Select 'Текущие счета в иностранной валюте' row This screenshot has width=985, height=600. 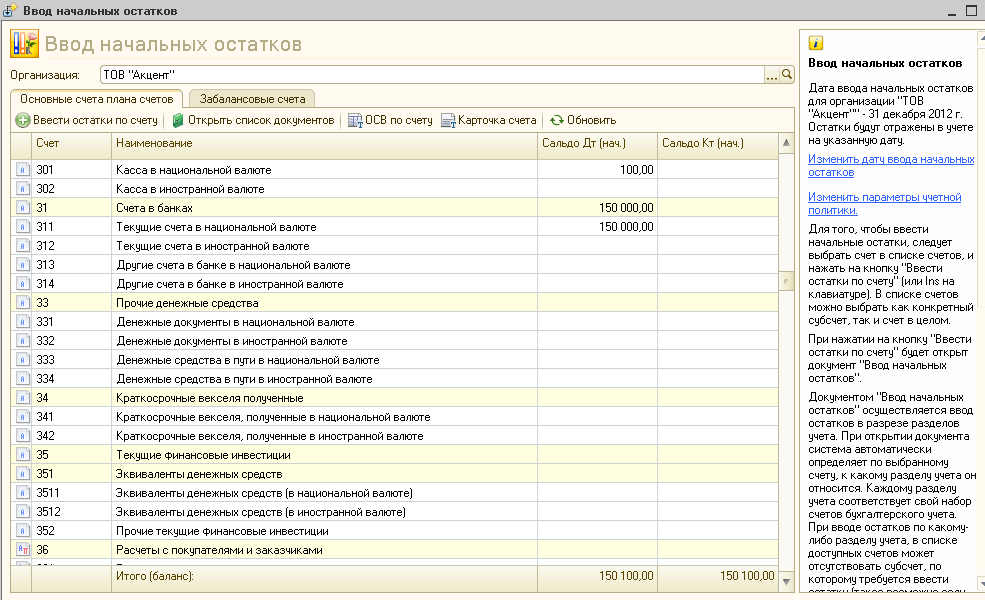[x=395, y=246]
